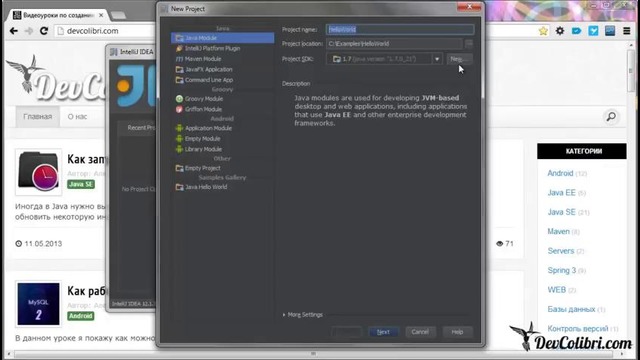Focus the Project name field
The width and height of the screenshot is (640, 360).
coord(400,29)
